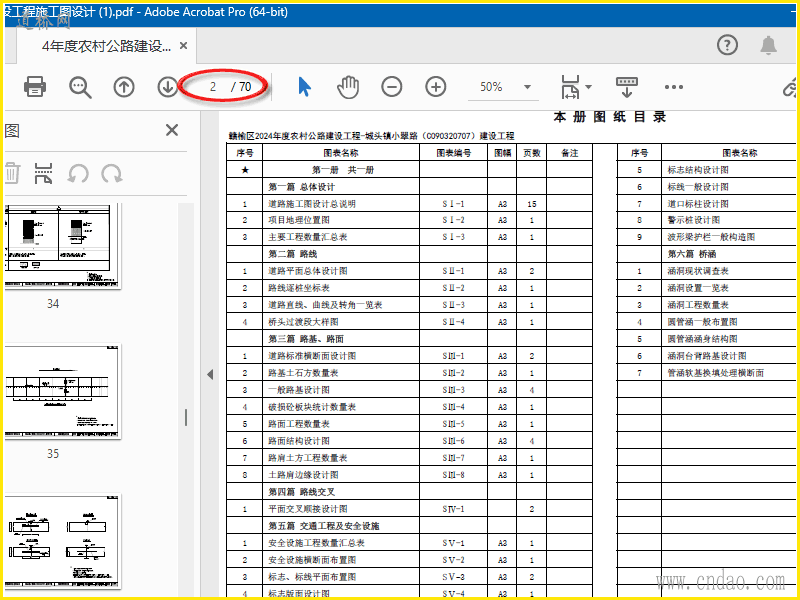Select page 35 thumbnail

[62, 391]
